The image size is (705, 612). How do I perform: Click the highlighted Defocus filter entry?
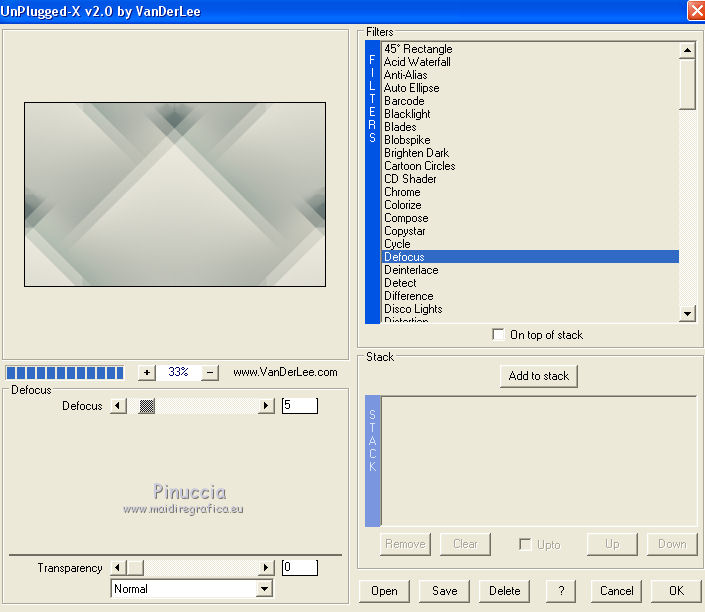tap(530, 257)
